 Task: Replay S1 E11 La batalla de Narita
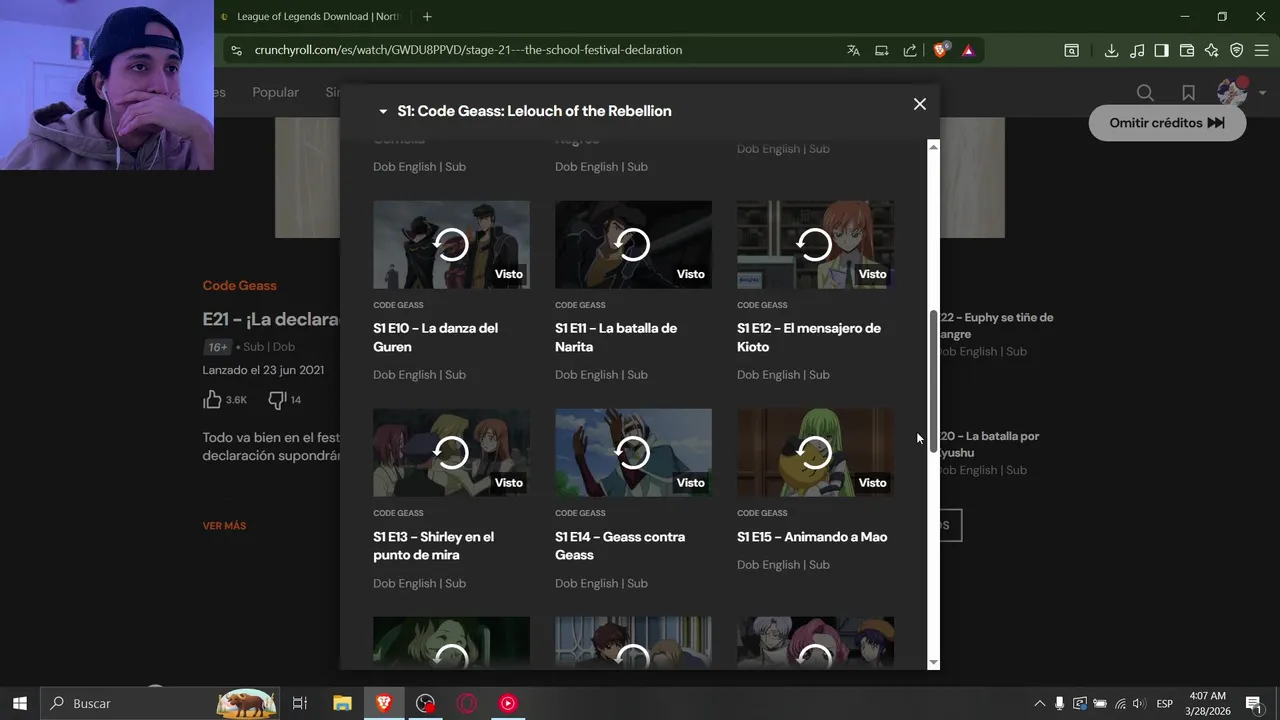633,244
